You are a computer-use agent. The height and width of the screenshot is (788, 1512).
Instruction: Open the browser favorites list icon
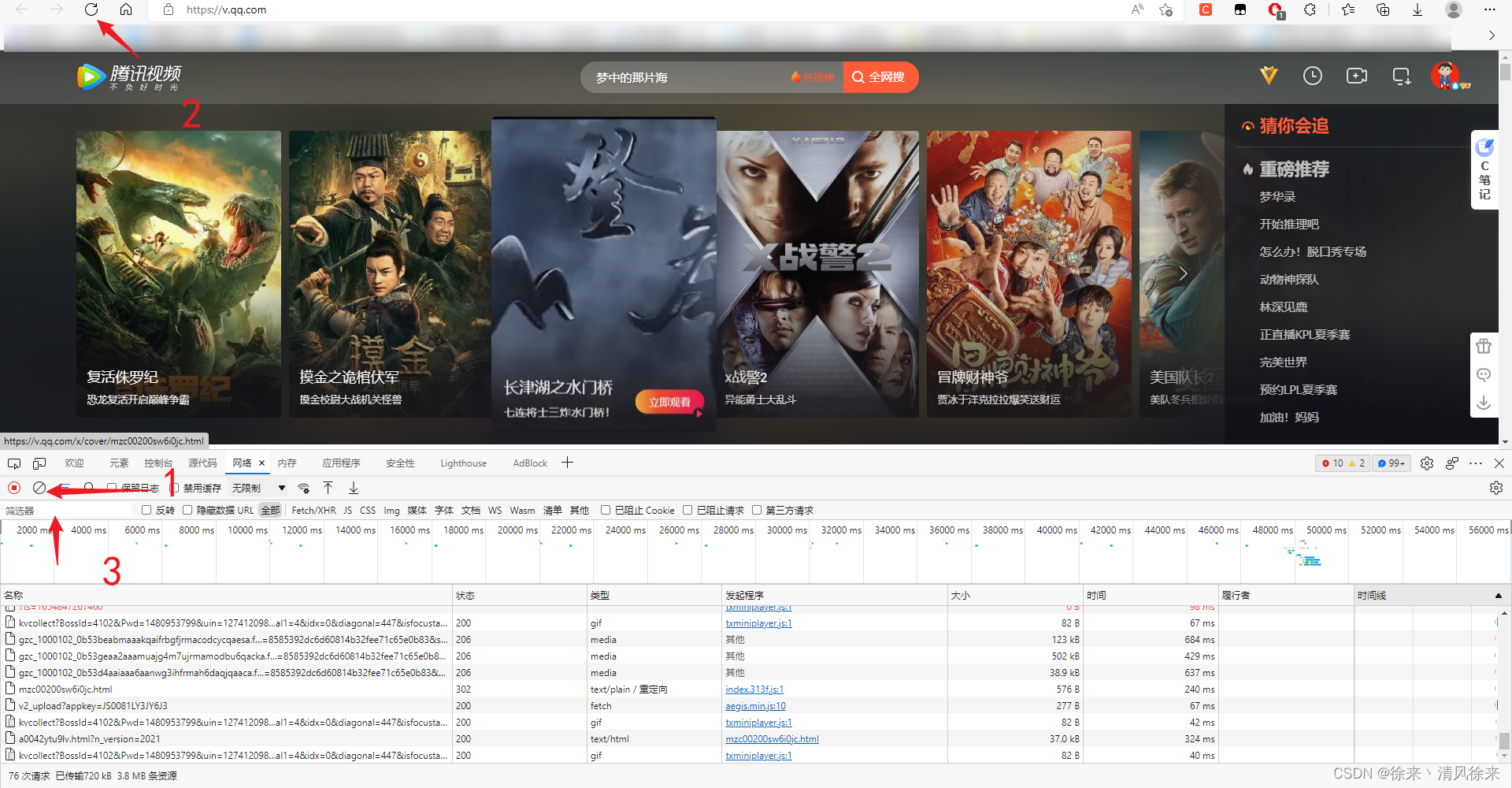tap(1348, 9)
